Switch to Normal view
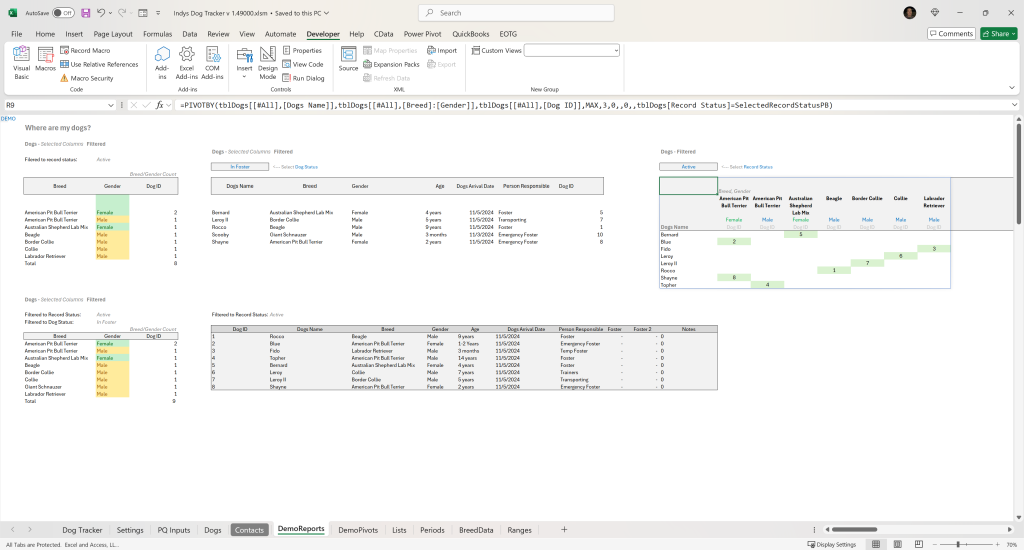 click(876, 544)
